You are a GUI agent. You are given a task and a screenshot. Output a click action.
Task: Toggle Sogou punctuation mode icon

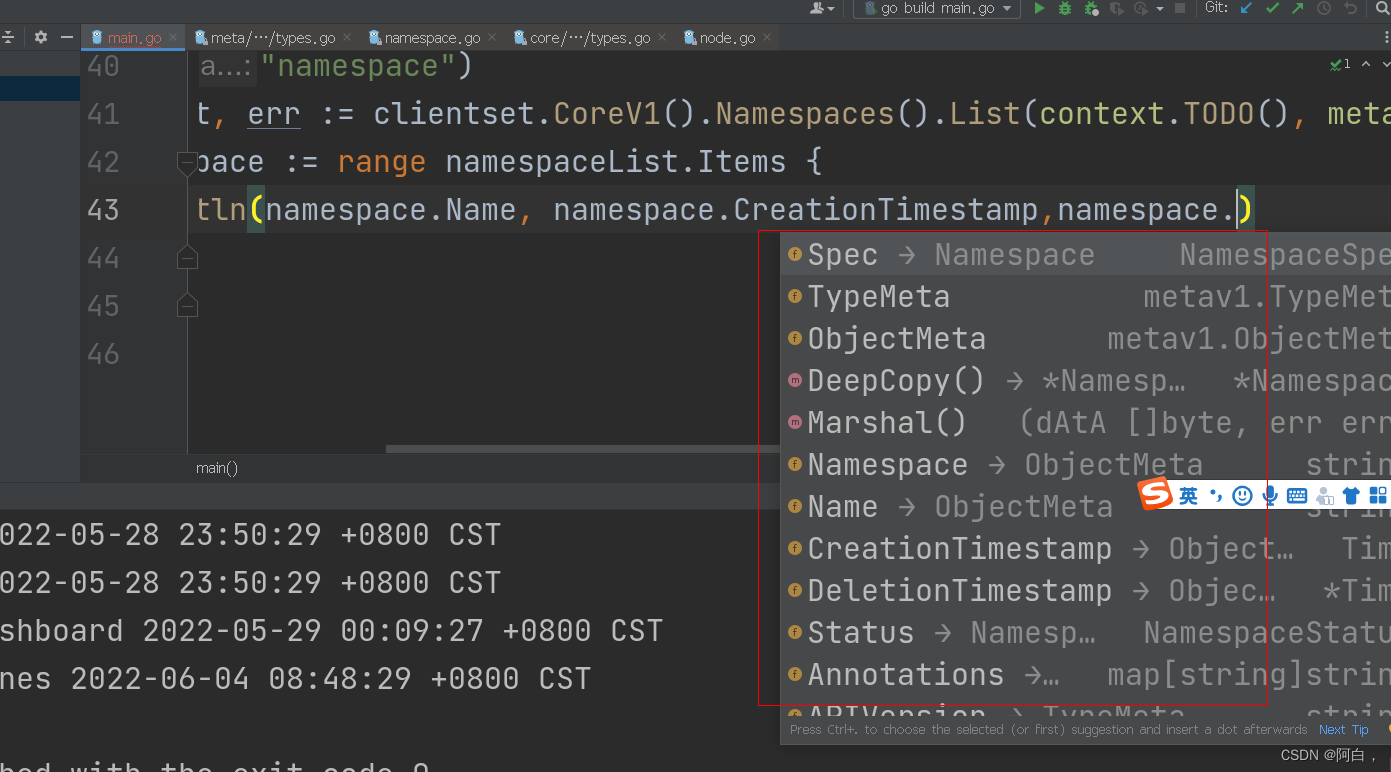click(1215, 496)
